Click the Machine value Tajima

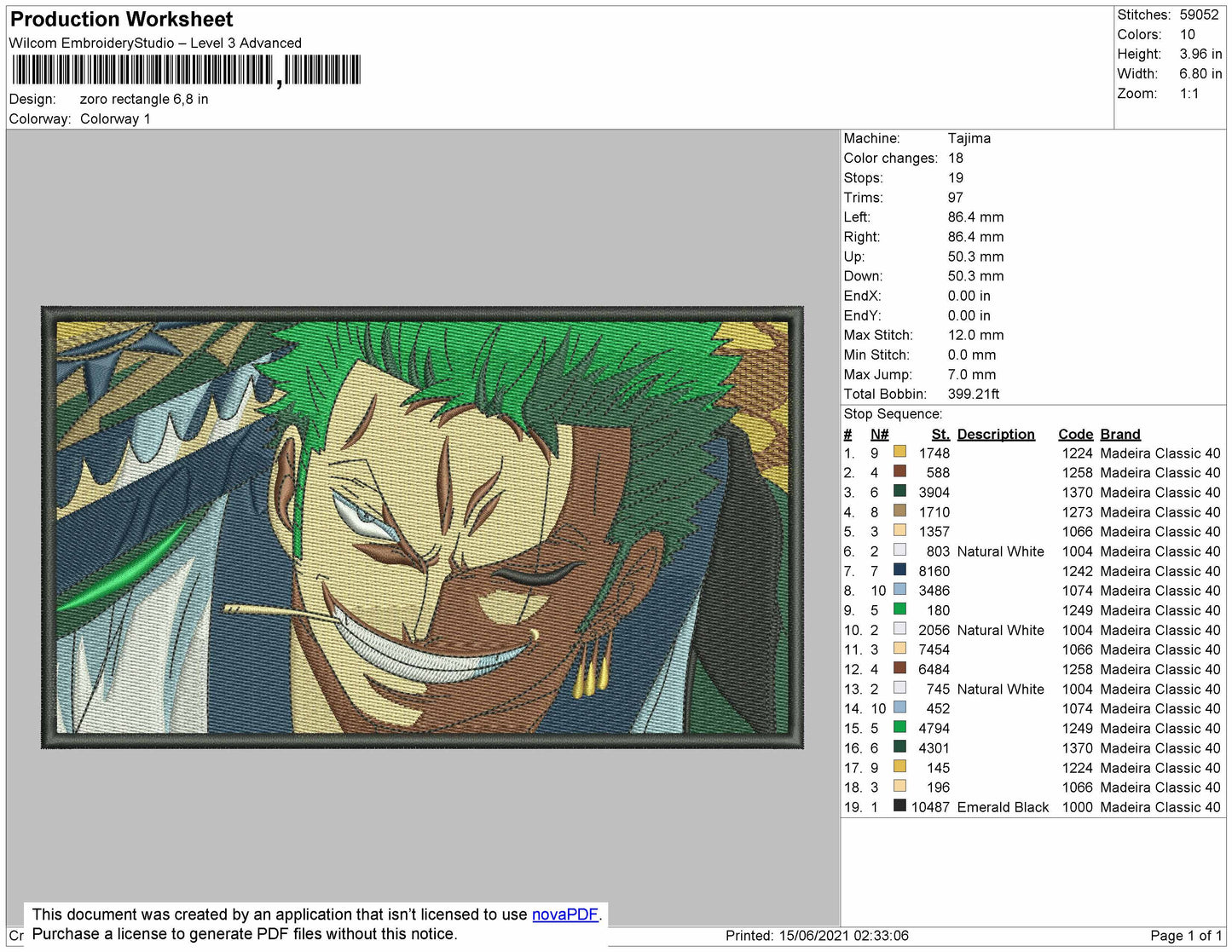click(x=969, y=138)
